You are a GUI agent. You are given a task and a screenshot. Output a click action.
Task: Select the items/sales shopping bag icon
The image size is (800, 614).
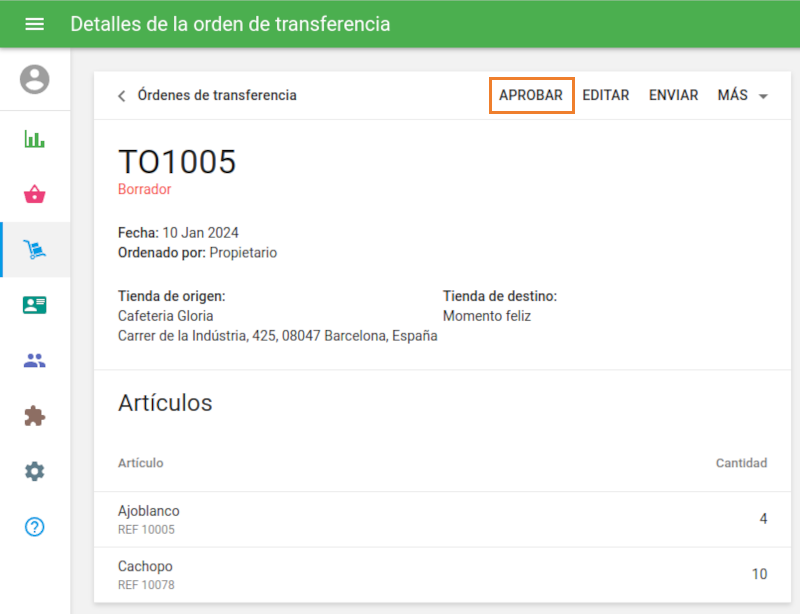pos(35,194)
